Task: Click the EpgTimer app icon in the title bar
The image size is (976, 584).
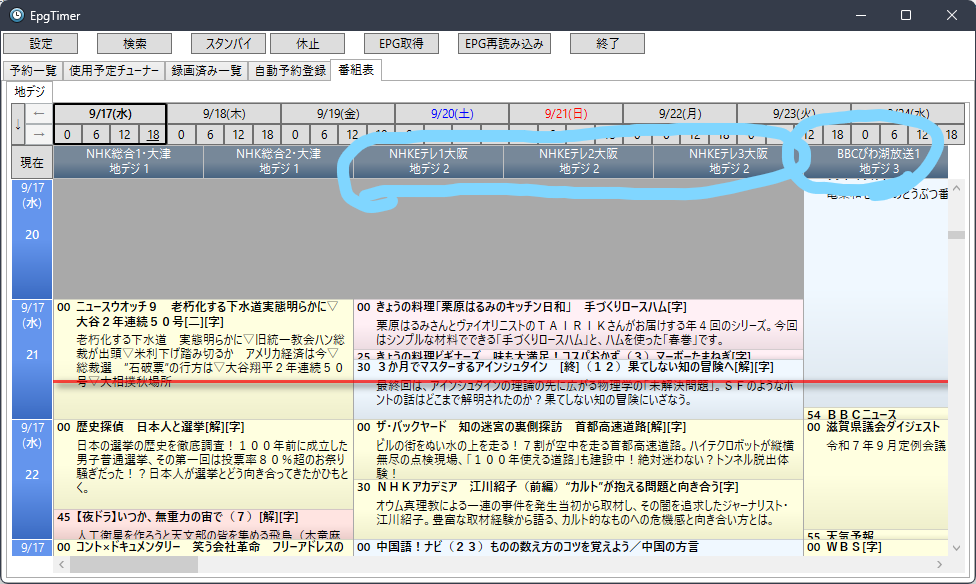Action: pos(17,15)
